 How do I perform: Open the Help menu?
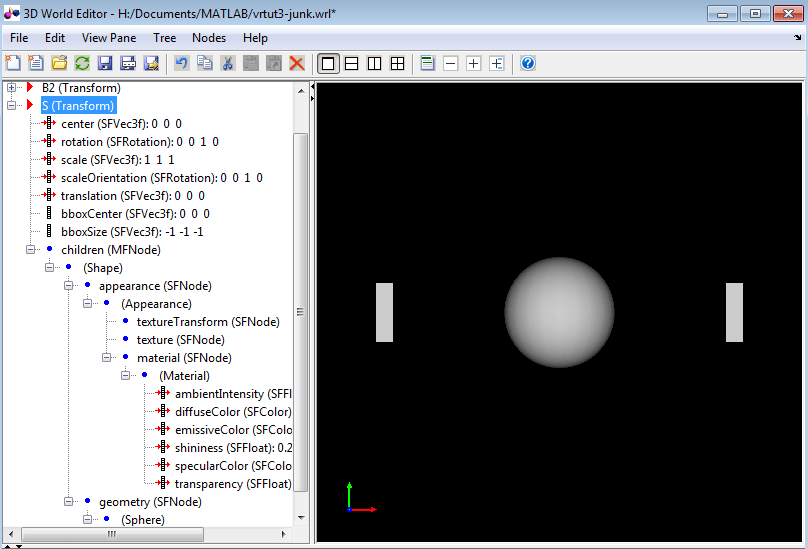point(255,38)
